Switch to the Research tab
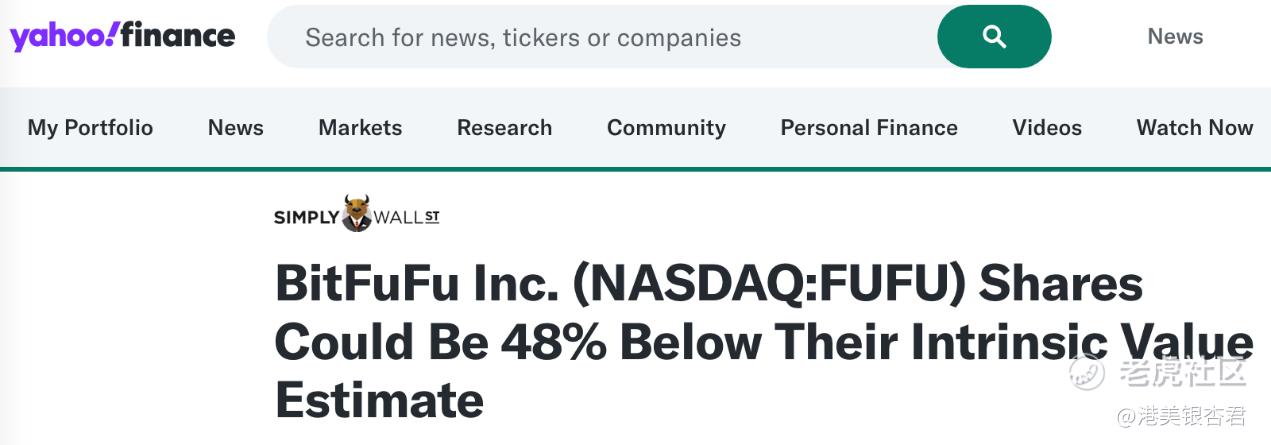 pyautogui.click(x=504, y=128)
